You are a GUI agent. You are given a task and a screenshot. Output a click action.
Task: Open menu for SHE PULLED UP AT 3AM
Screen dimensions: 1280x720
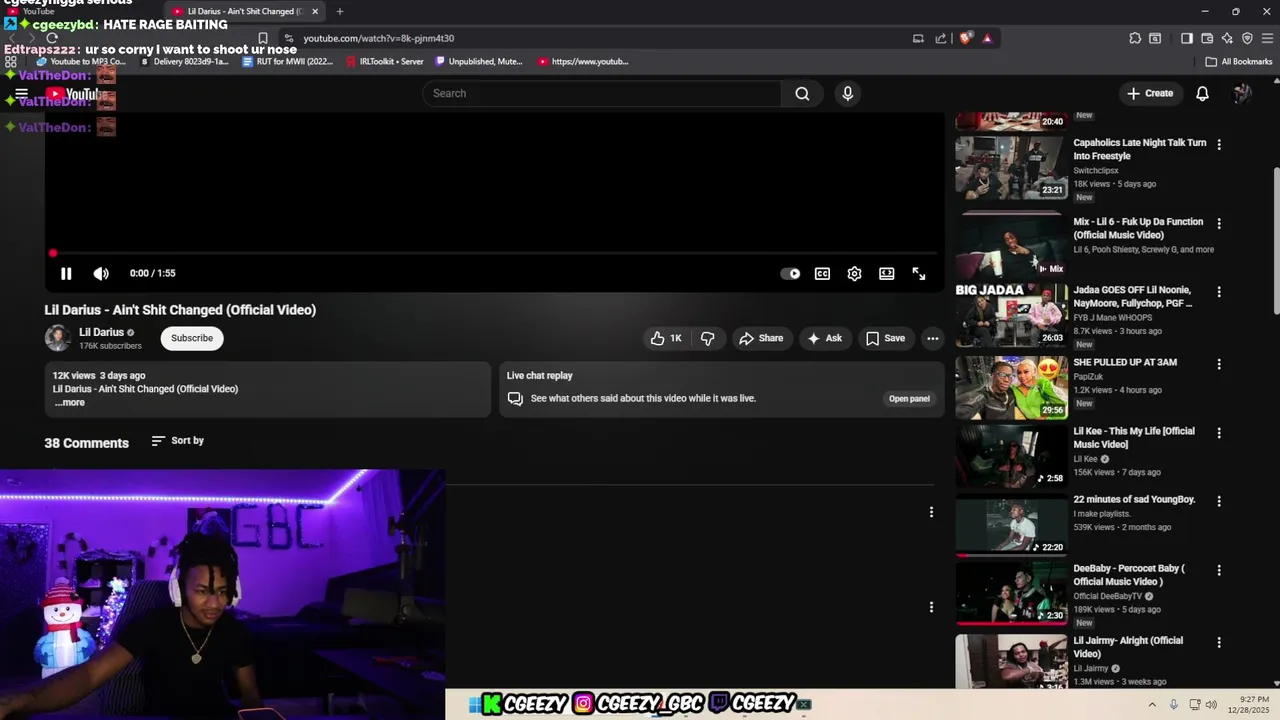tap(1218, 363)
